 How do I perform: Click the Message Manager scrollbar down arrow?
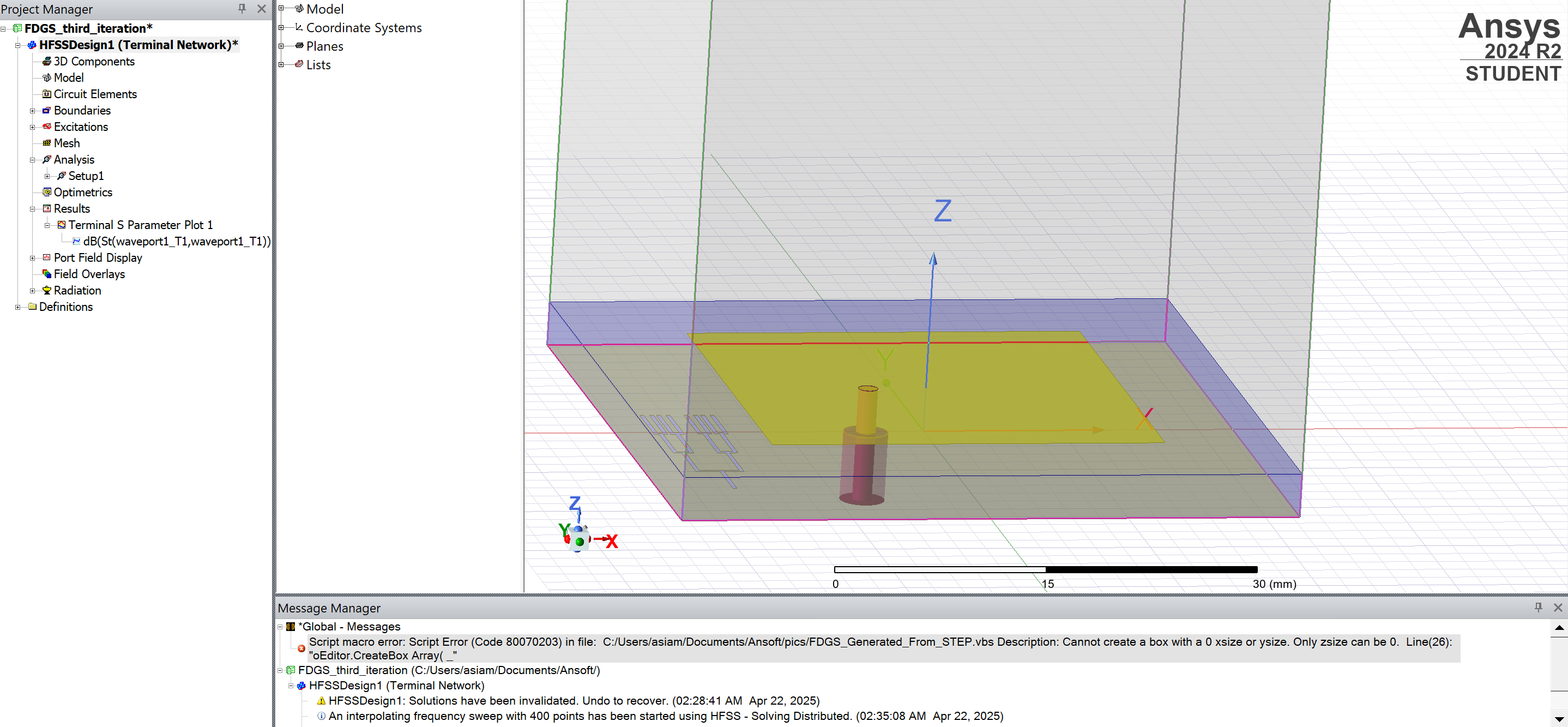point(1559,719)
